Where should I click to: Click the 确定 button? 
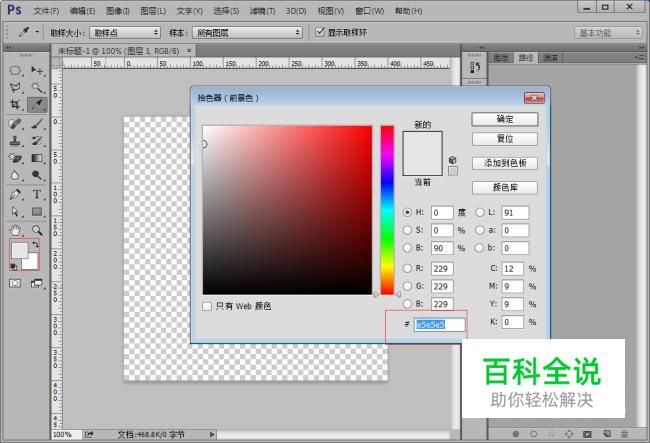[x=504, y=119]
